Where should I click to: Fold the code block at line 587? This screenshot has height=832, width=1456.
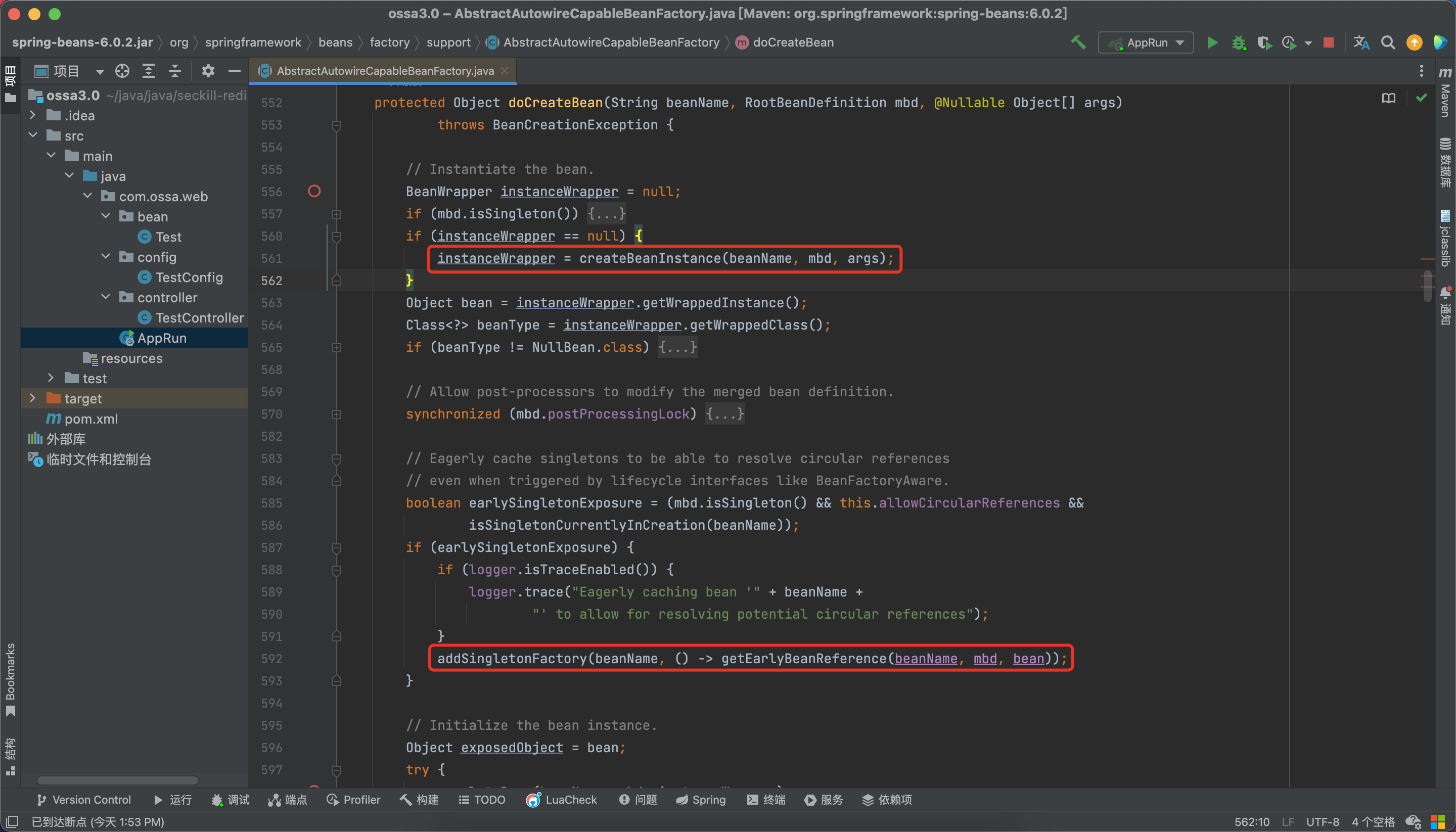[x=337, y=548]
